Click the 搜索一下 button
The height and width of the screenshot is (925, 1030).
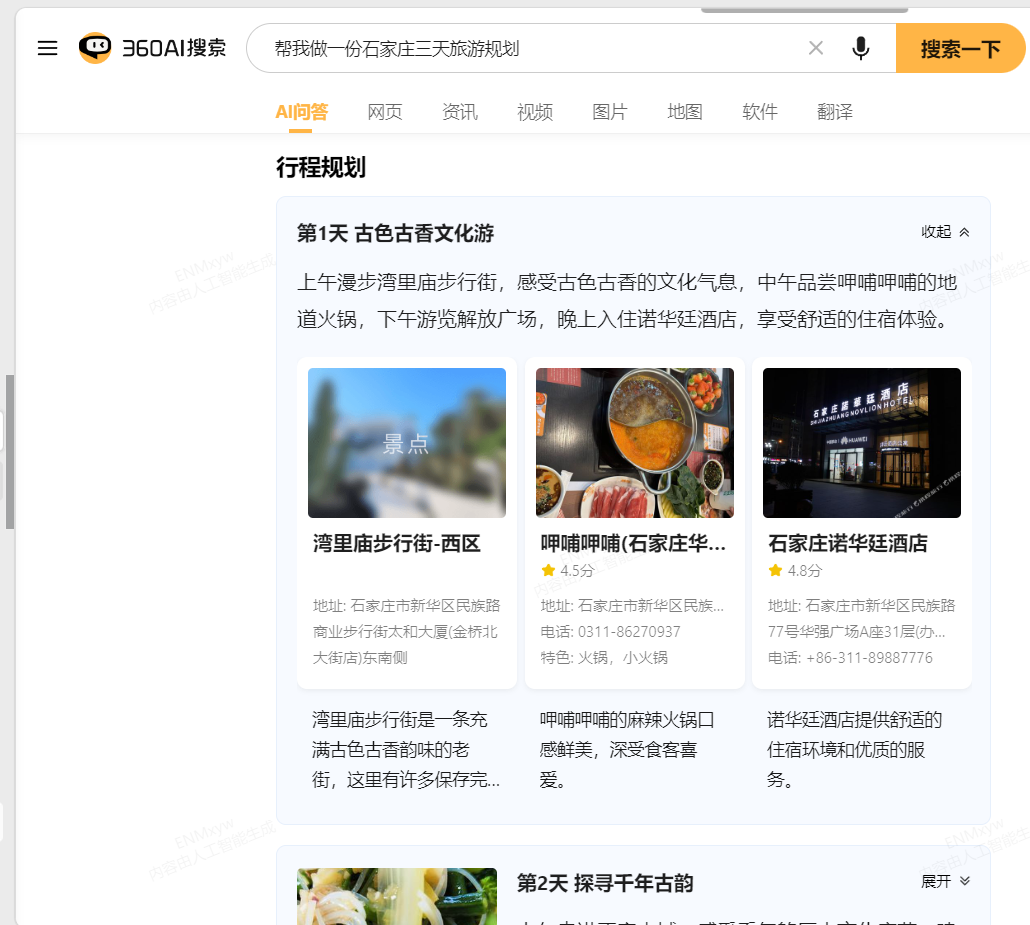tap(960, 48)
